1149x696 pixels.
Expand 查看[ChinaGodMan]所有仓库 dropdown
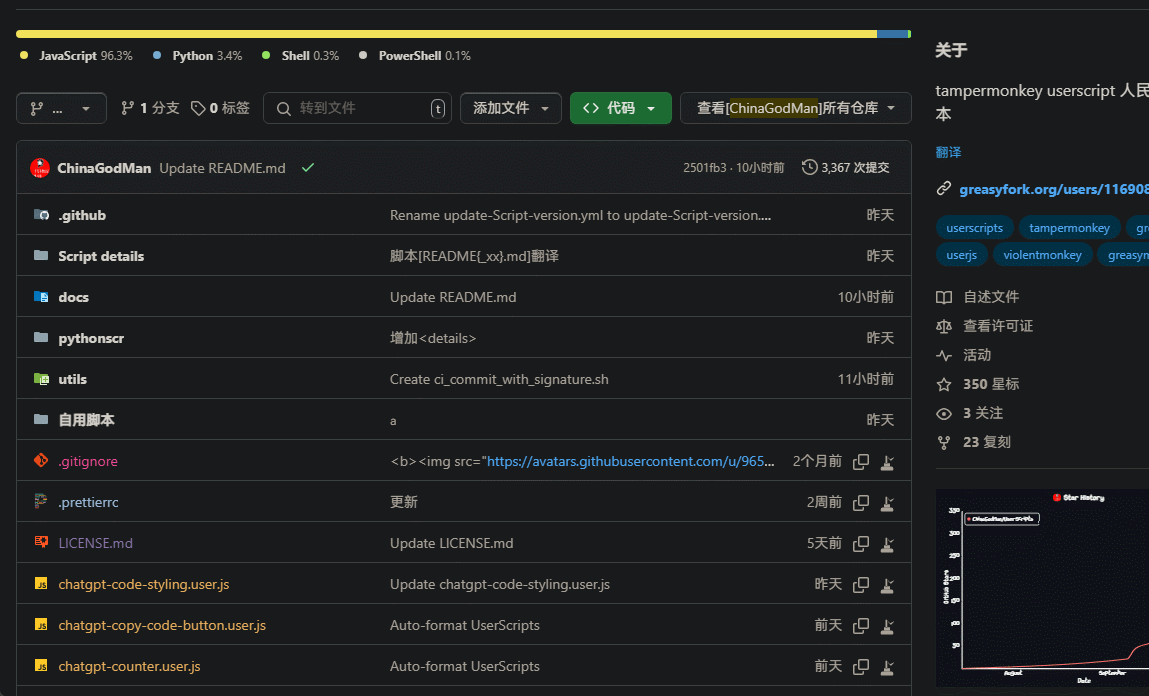coord(795,108)
